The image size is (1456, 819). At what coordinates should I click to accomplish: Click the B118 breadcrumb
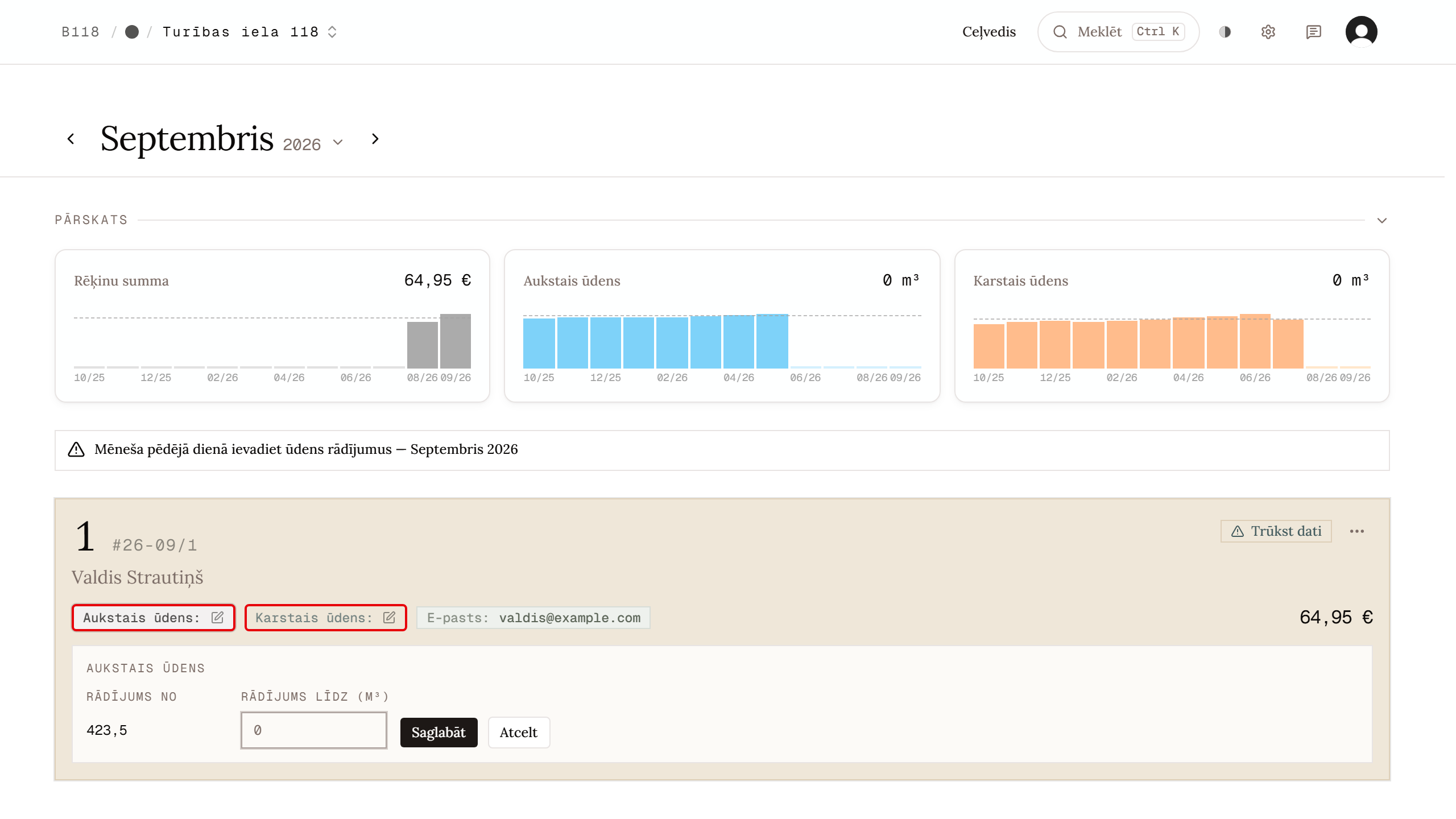pyautogui.click(x=80, y=32)
